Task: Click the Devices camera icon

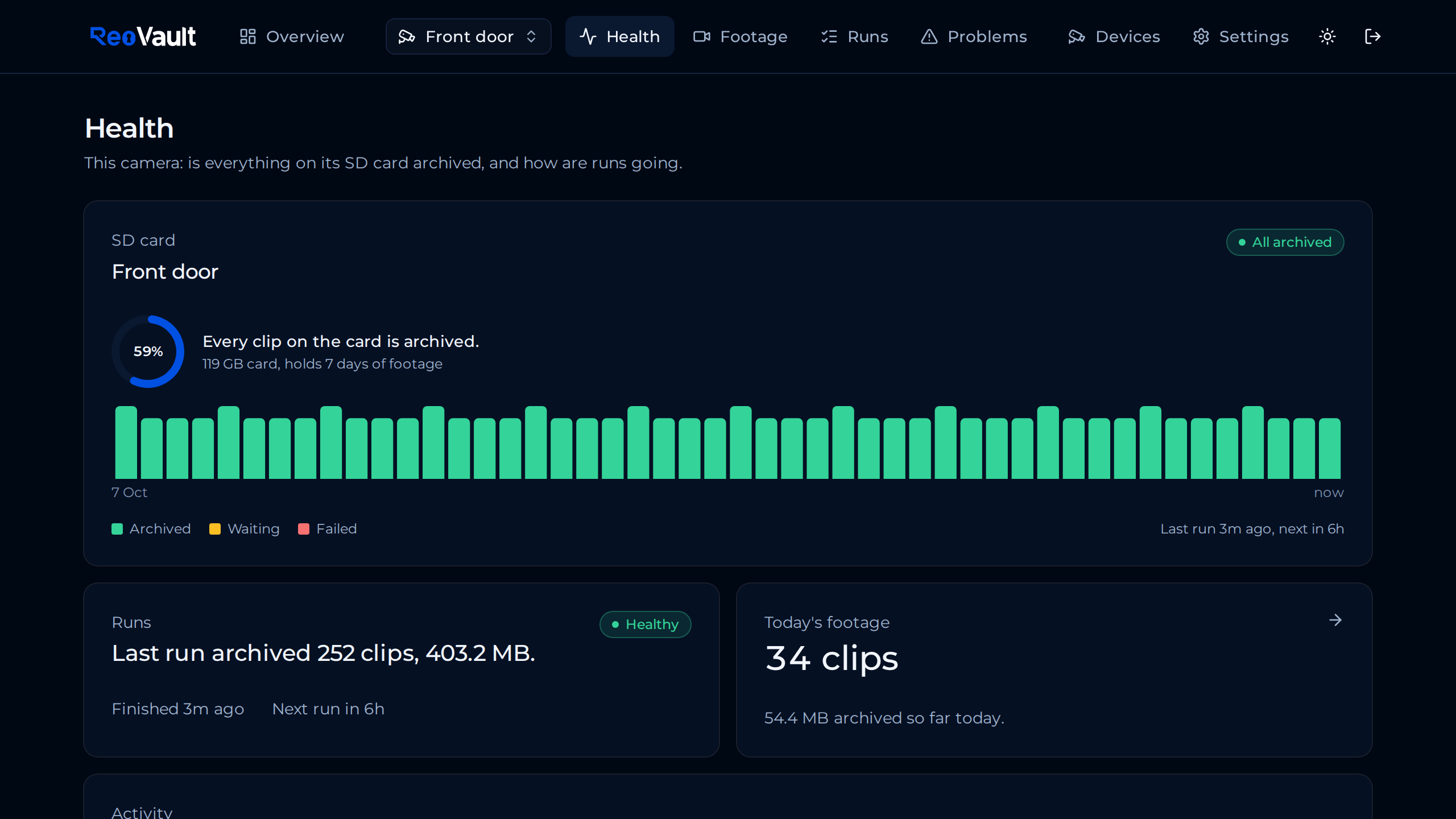Action: pos(1077,36)
